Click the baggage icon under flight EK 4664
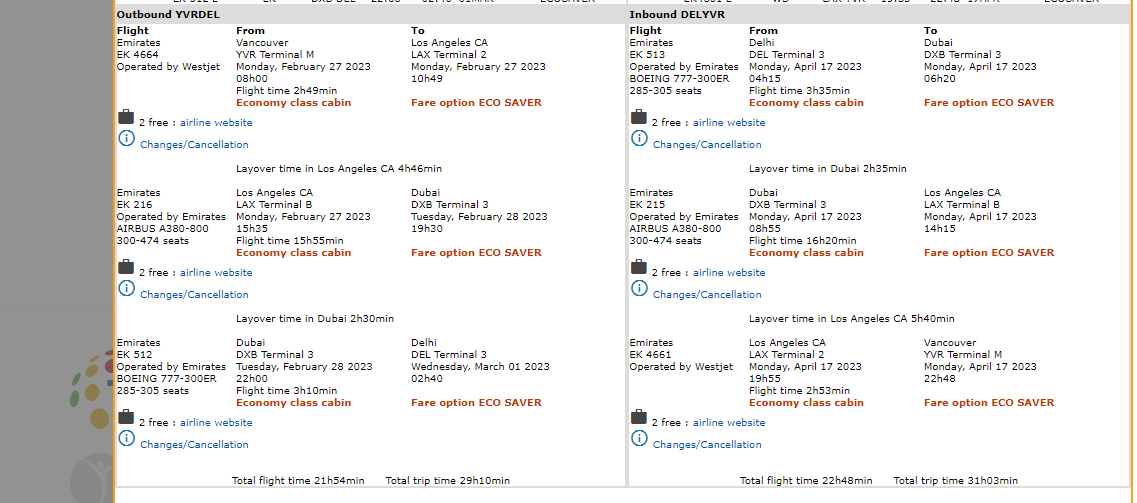 point(126,118)
